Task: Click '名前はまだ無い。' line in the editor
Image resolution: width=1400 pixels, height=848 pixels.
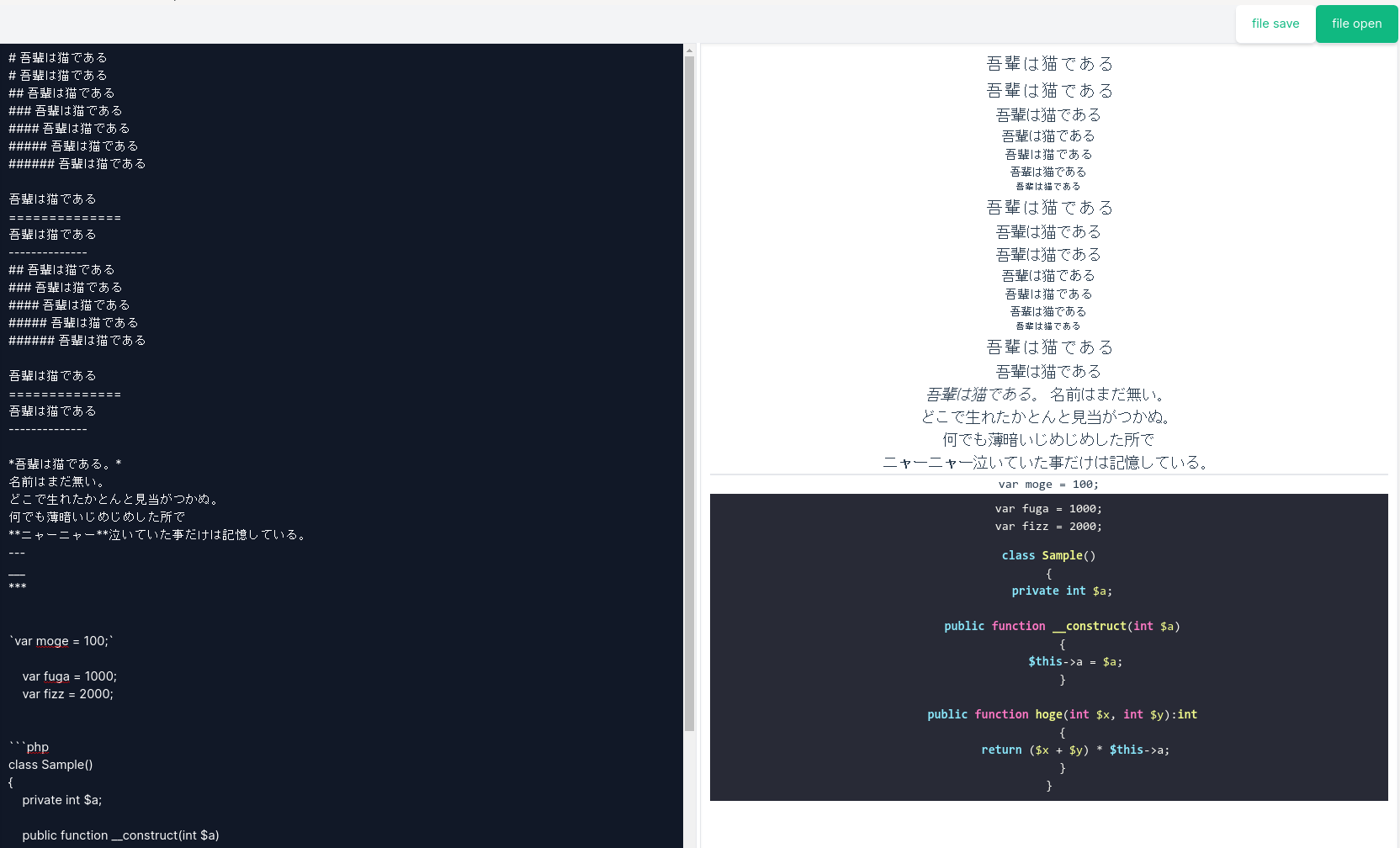Action: (56, 481)
